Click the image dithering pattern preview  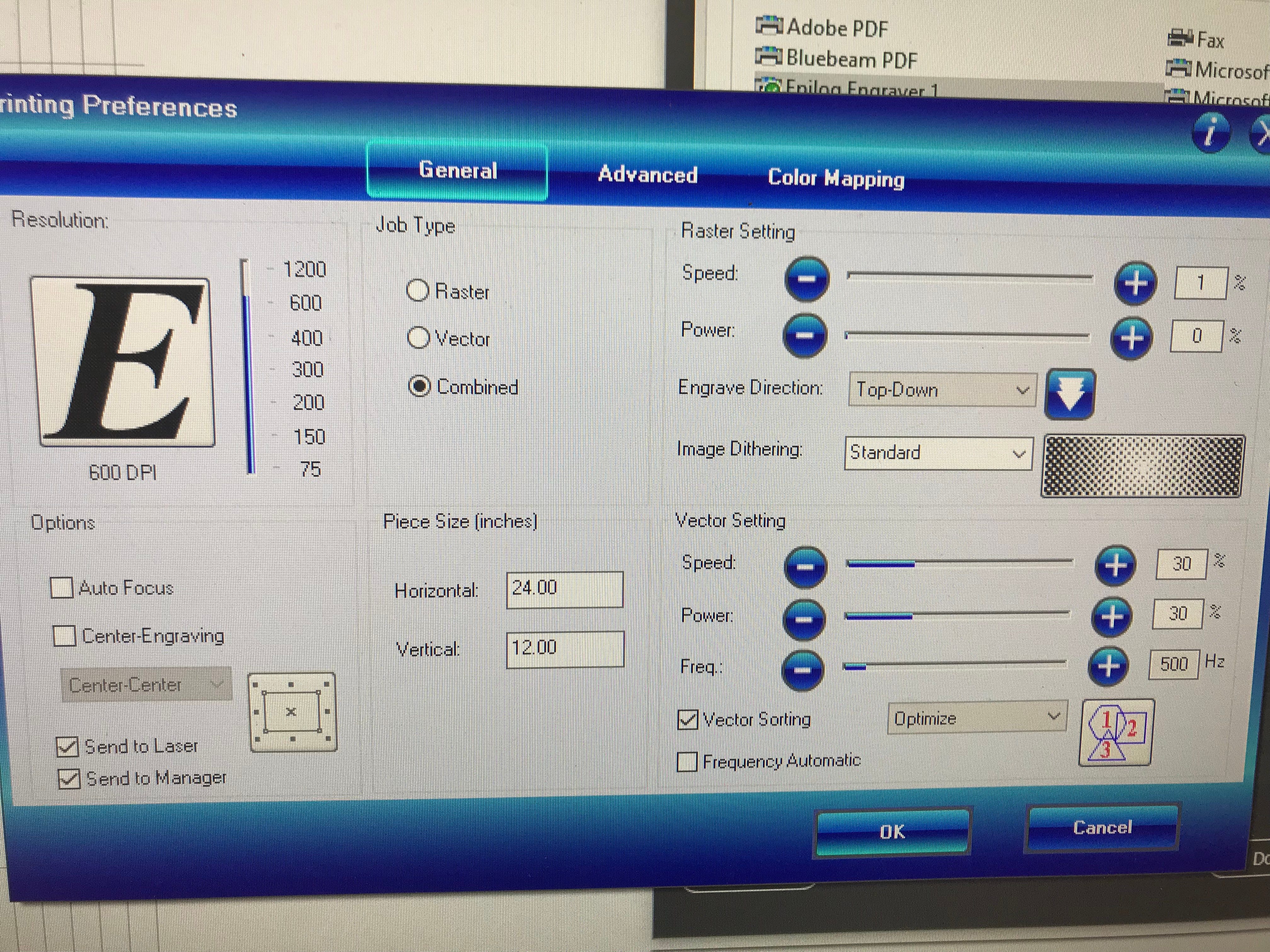pyautogui.click(x=1142, y=465)
